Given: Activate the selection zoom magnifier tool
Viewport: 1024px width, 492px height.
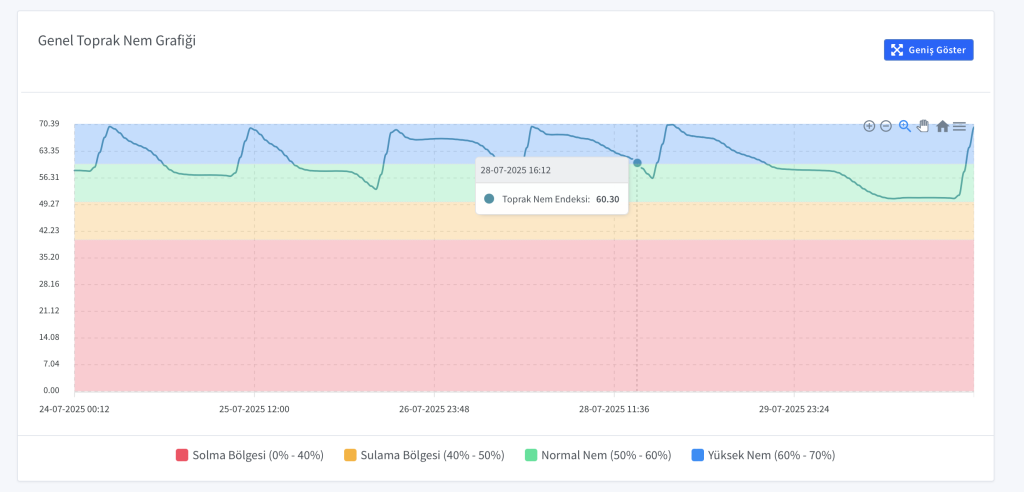Looking at the screenshot, I should tap(904, 126).
